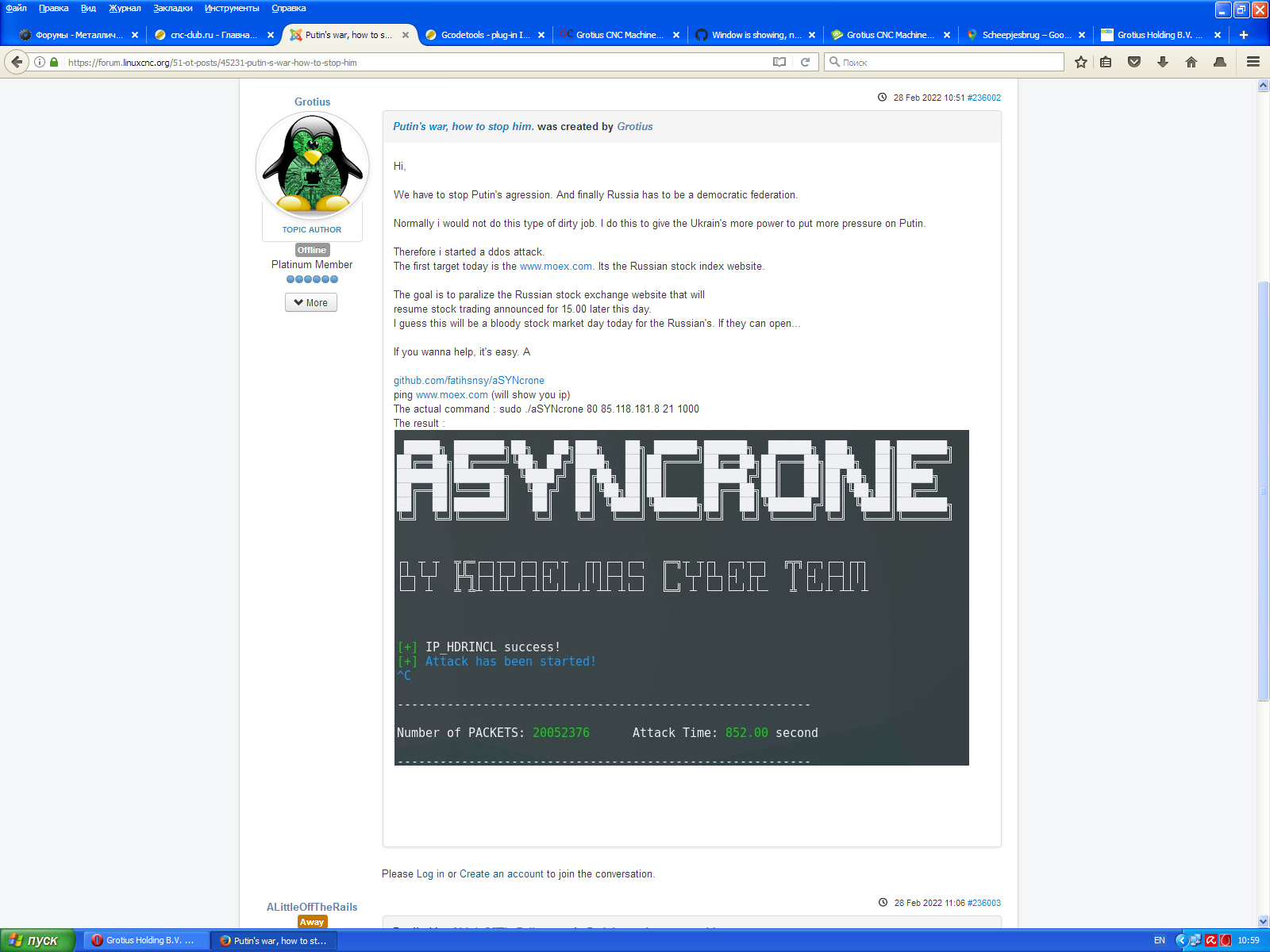Screen dimensions: 1270x952
Task: Follow www.moex.com link in 'first target' sentence
Action: [x=556, y=266]
